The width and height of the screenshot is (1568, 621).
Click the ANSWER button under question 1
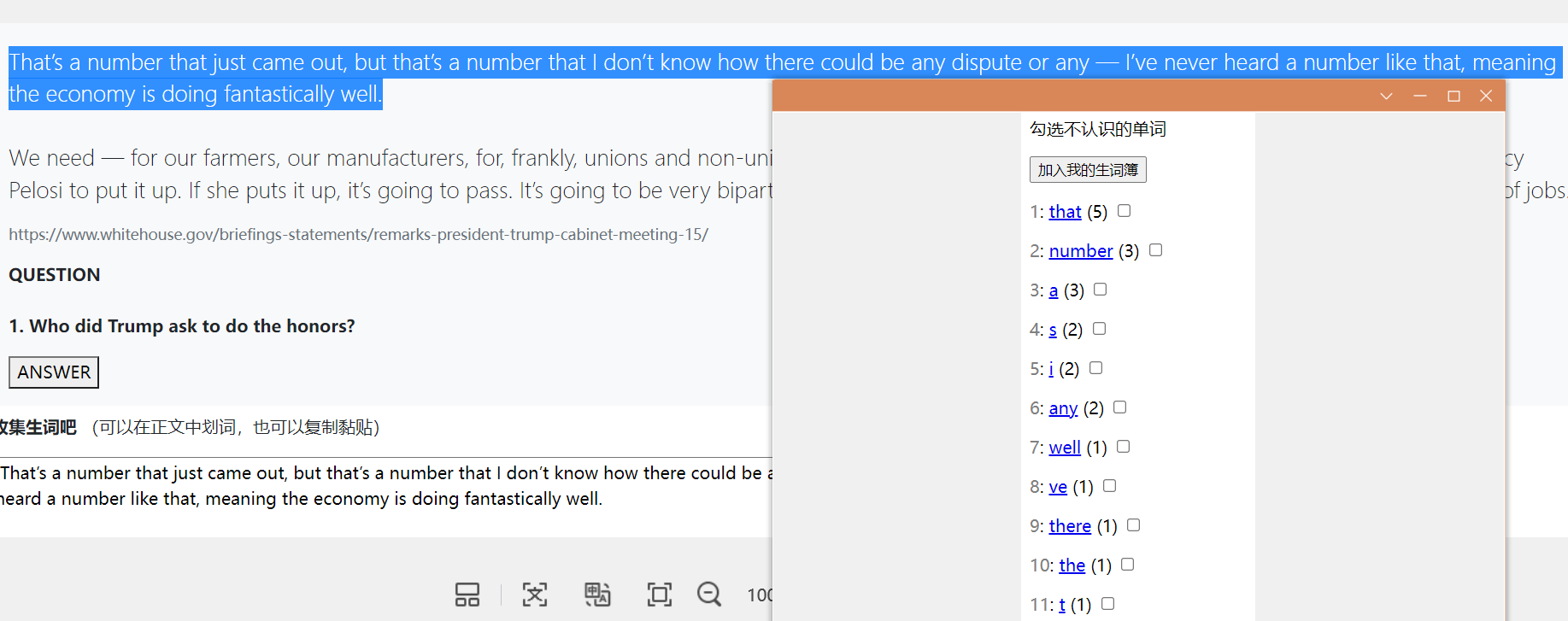(54, 372)
